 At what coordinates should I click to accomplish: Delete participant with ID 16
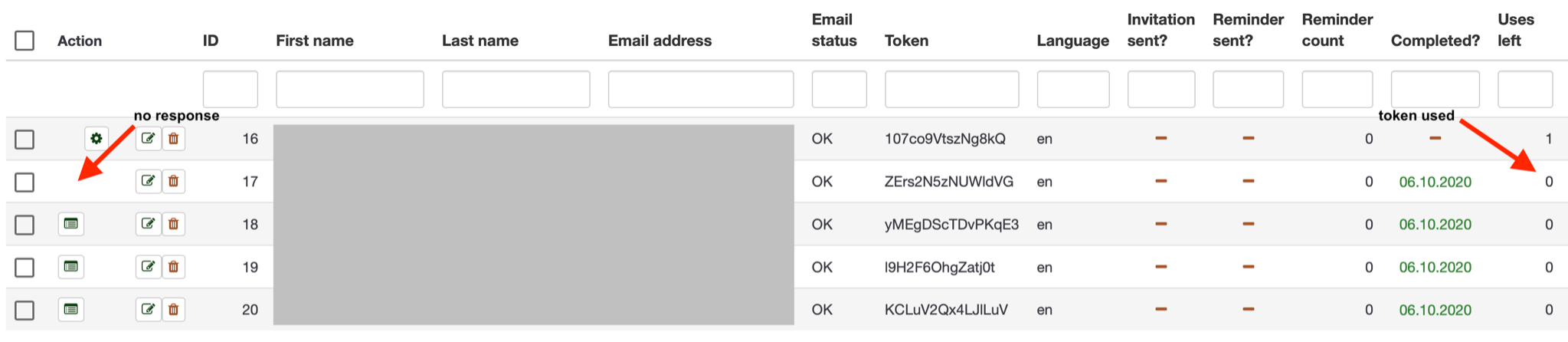174,139
